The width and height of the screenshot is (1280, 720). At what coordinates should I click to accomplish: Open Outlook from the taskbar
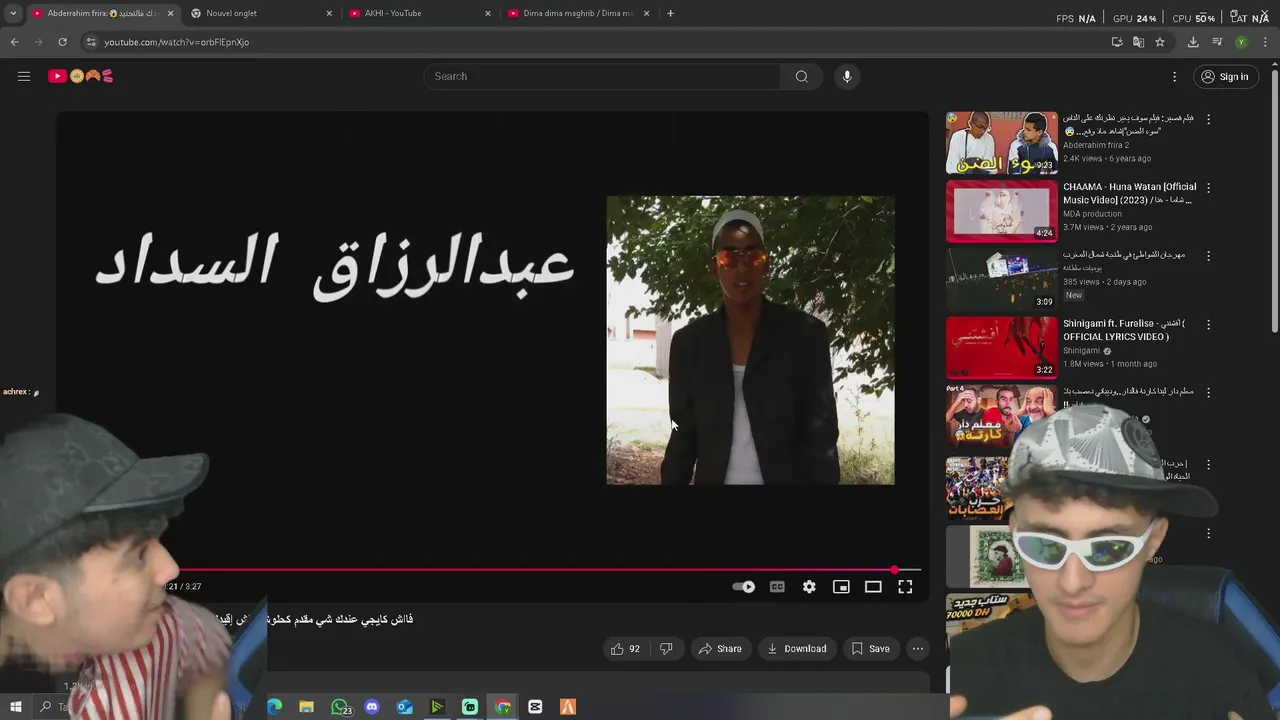click(x=405, y=707)
